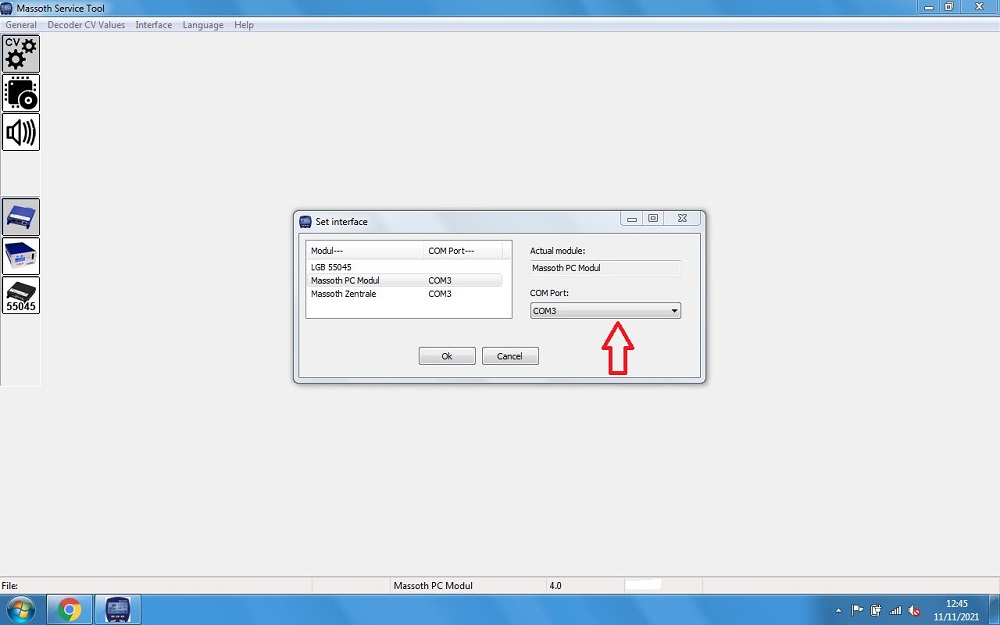Select the Massoth Zentrale list row
This screenshot has height=625, width=1000.
[404, 294]
